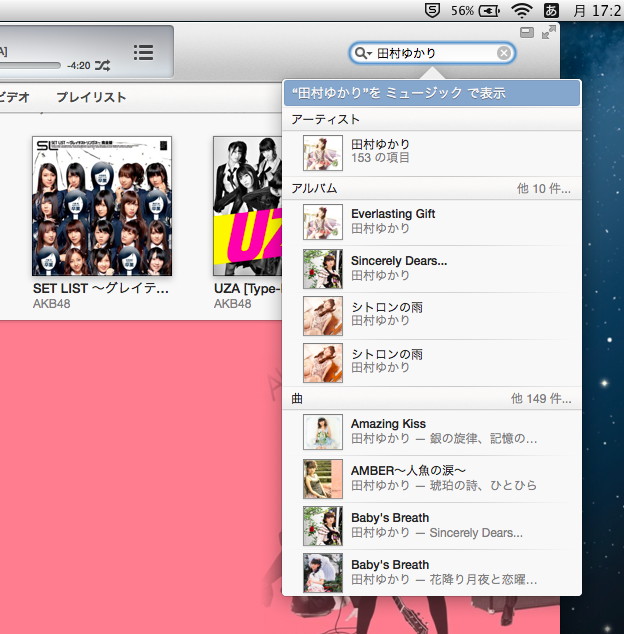
Task: Clear the search field with the X button
Action: tap(504, 53)
